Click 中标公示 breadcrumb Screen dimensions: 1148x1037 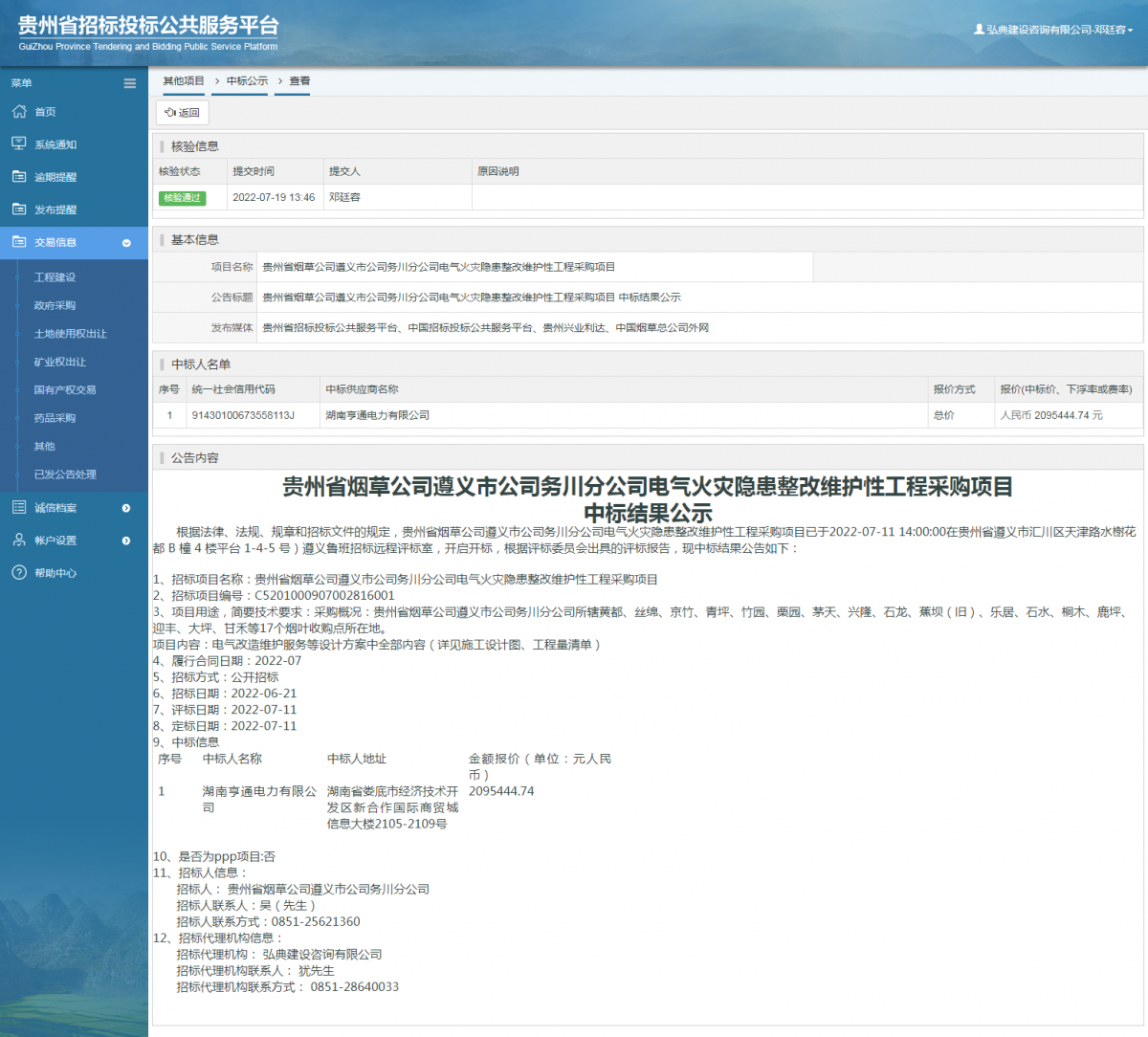(x=247, y=81)
